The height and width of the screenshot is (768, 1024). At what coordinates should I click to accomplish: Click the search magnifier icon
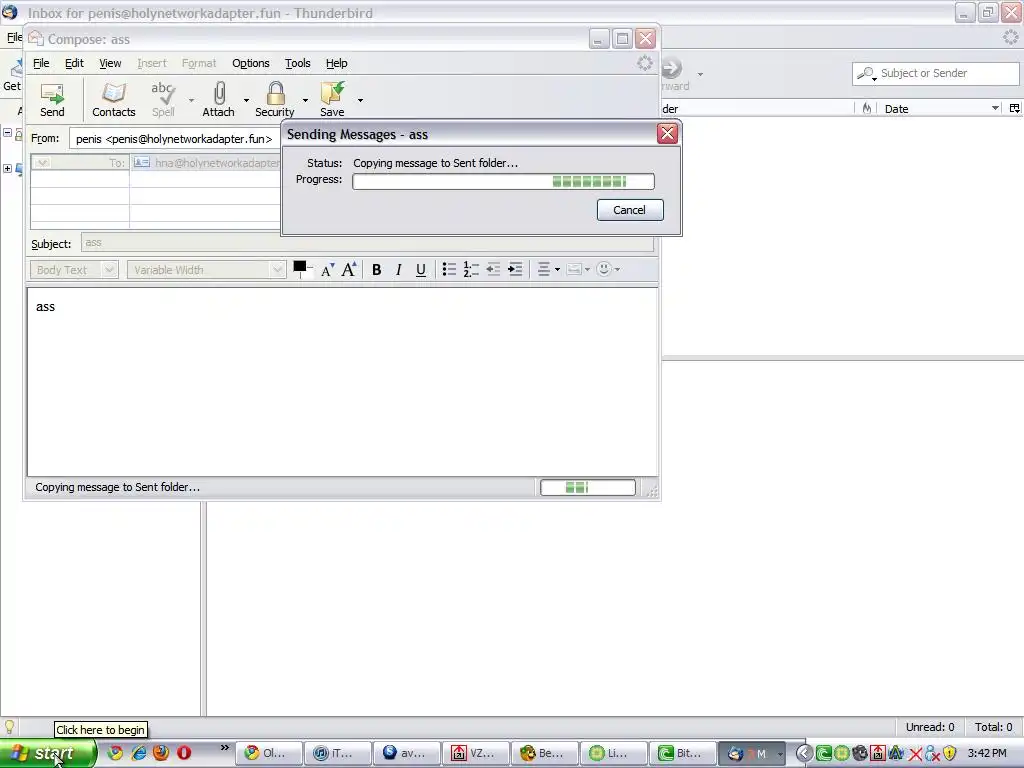click(866, 74)
